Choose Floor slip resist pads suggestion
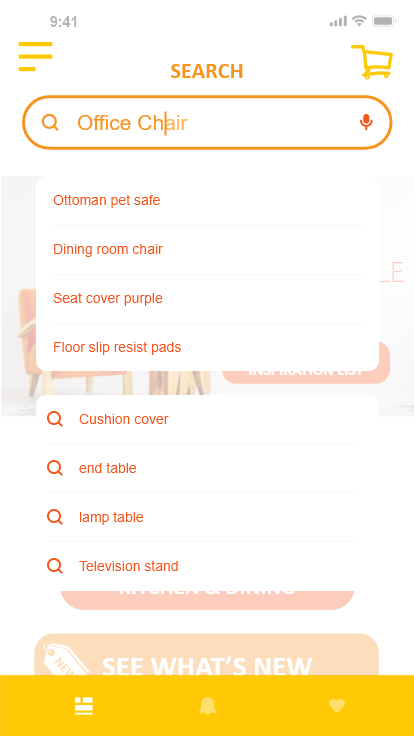 207,347
